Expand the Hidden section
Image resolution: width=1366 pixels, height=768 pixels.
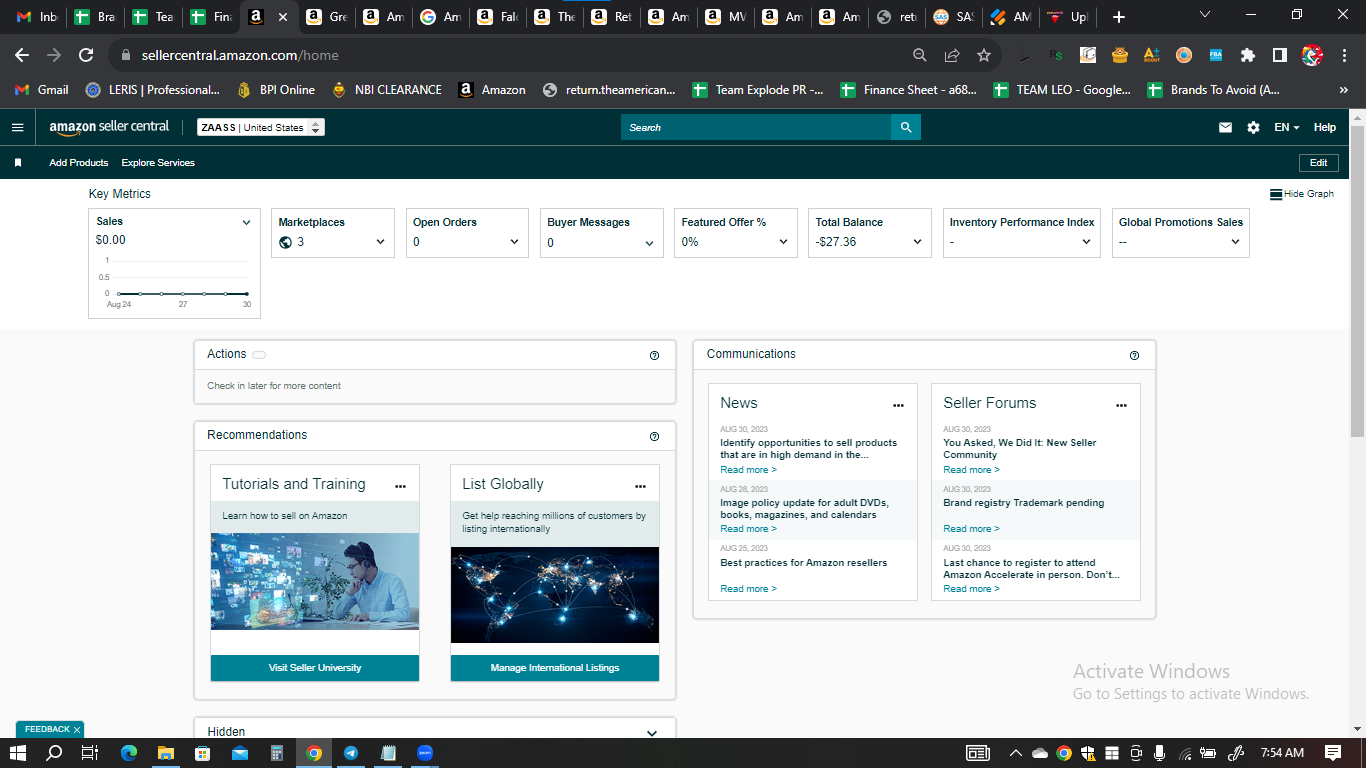[x=652, y=733]
